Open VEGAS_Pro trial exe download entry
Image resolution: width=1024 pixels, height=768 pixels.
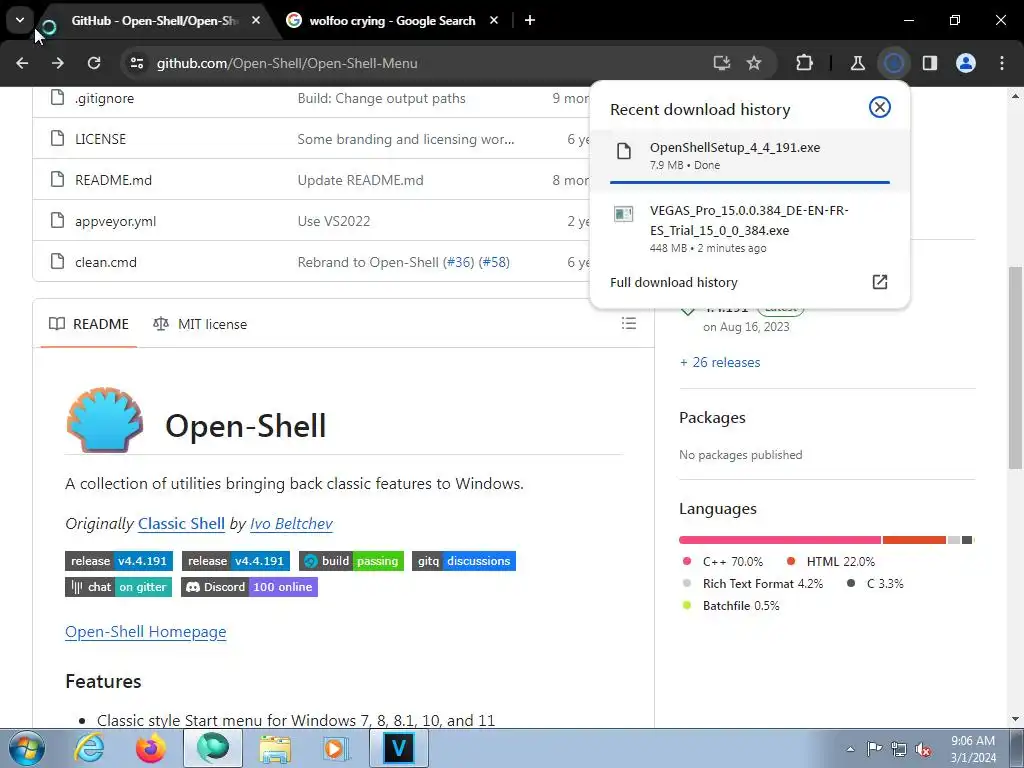point(750,228)
